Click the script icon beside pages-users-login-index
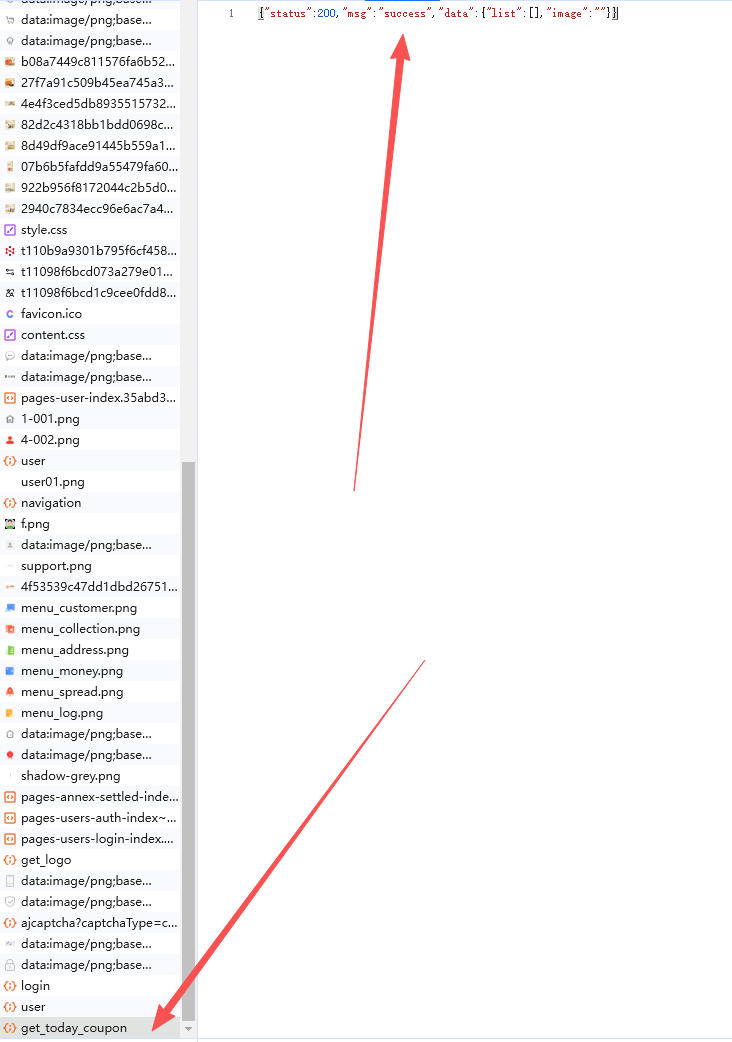Screen dimensions: 732x1042 10,839
